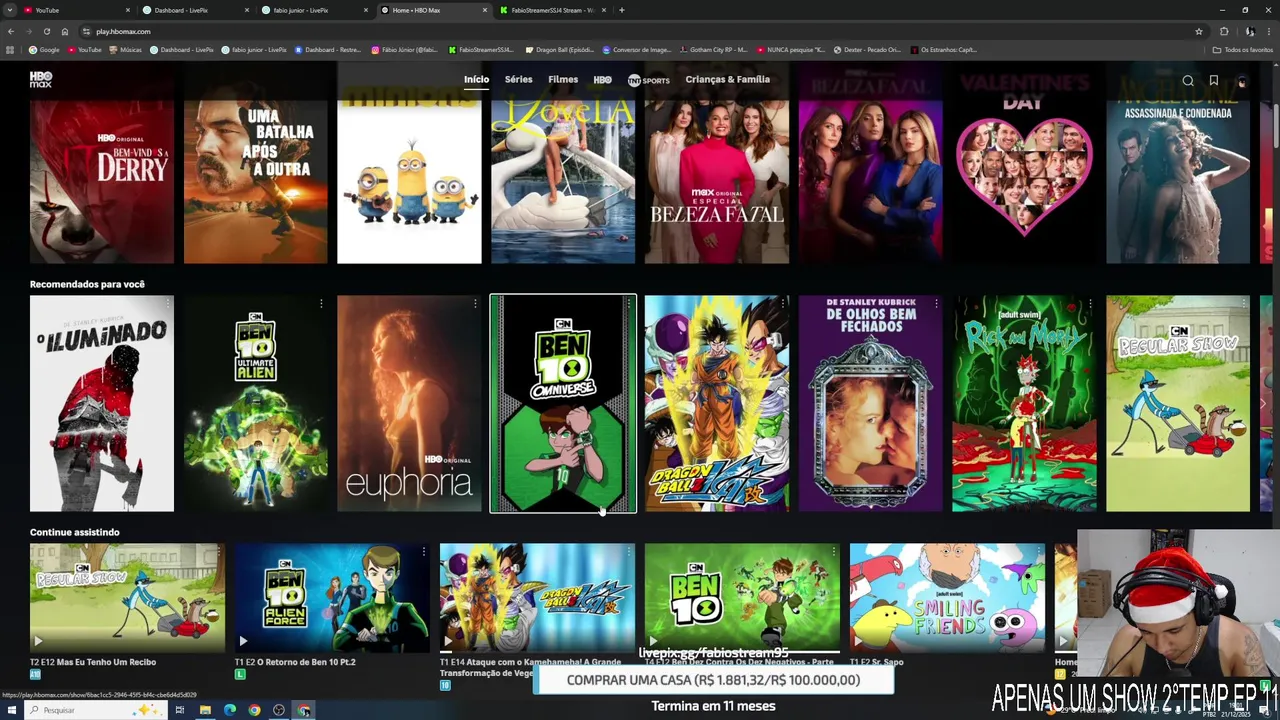This screenshot has height=720, width=1280.
Task: Open options menu on De Olhos Bem Fechados card
Action: 936,303
